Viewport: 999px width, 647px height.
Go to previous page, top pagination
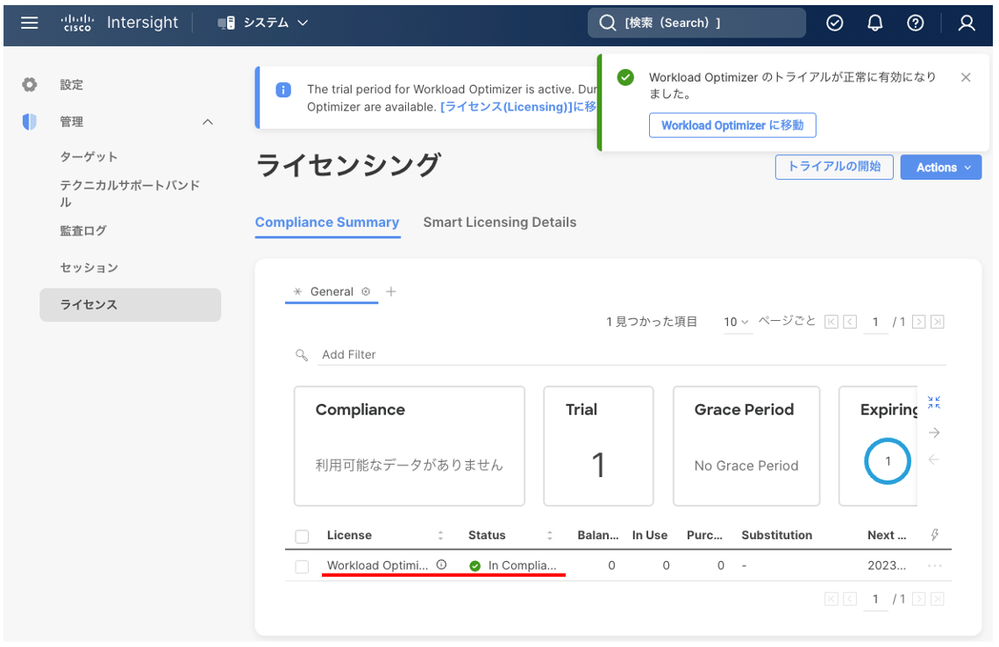(x=850, y=322)
